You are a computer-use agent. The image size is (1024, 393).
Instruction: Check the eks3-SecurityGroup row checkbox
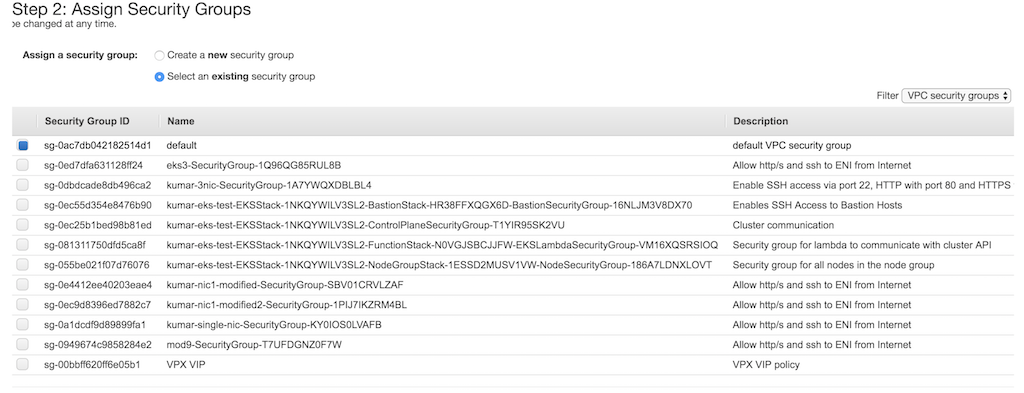point(23,165)
